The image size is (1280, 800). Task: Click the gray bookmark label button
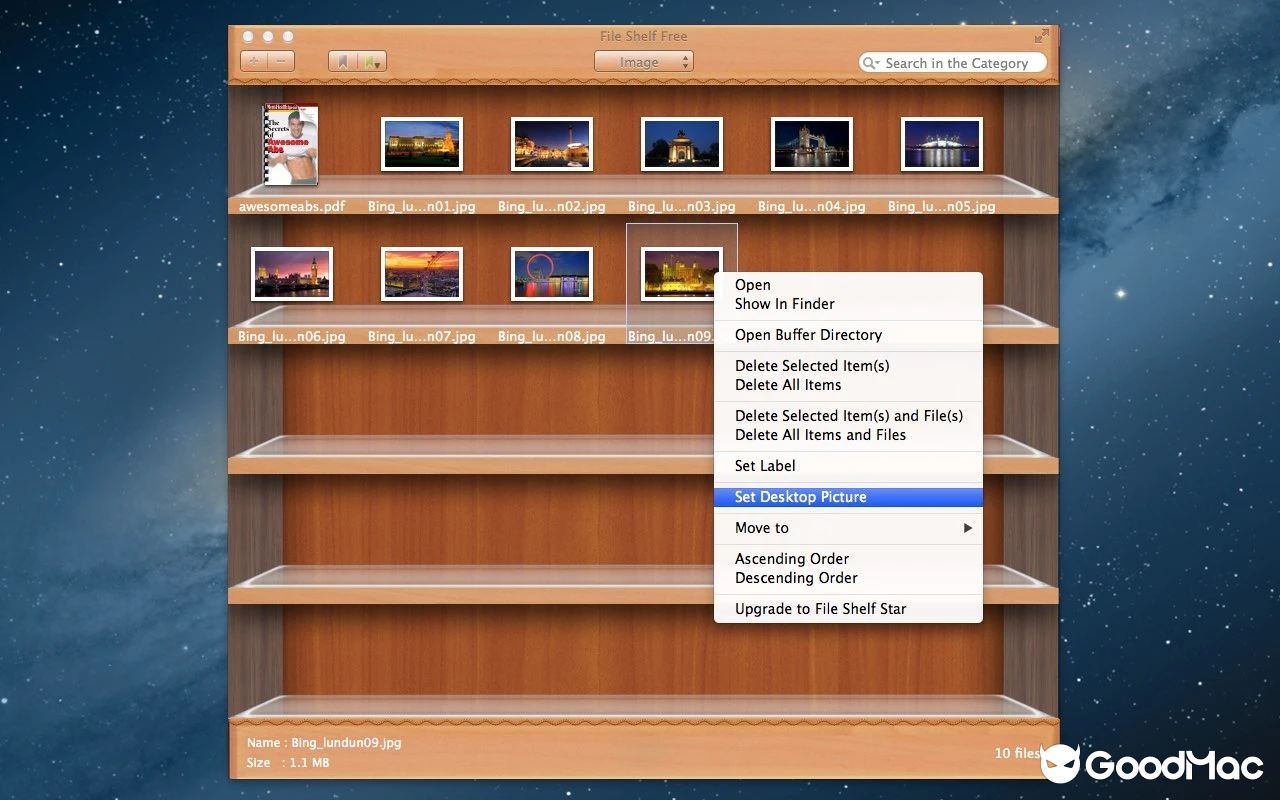(343, 61)
